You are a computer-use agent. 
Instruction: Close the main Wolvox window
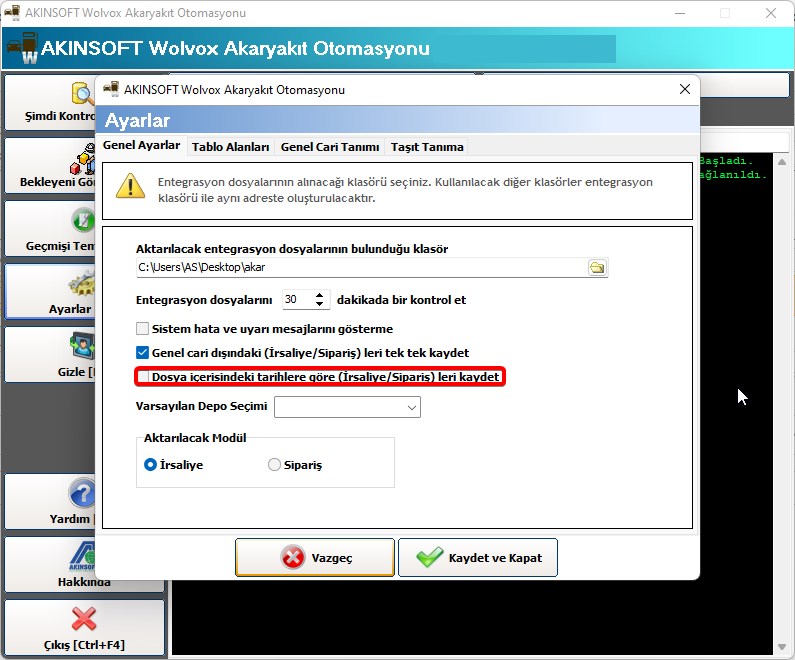[x=771, y=13]
